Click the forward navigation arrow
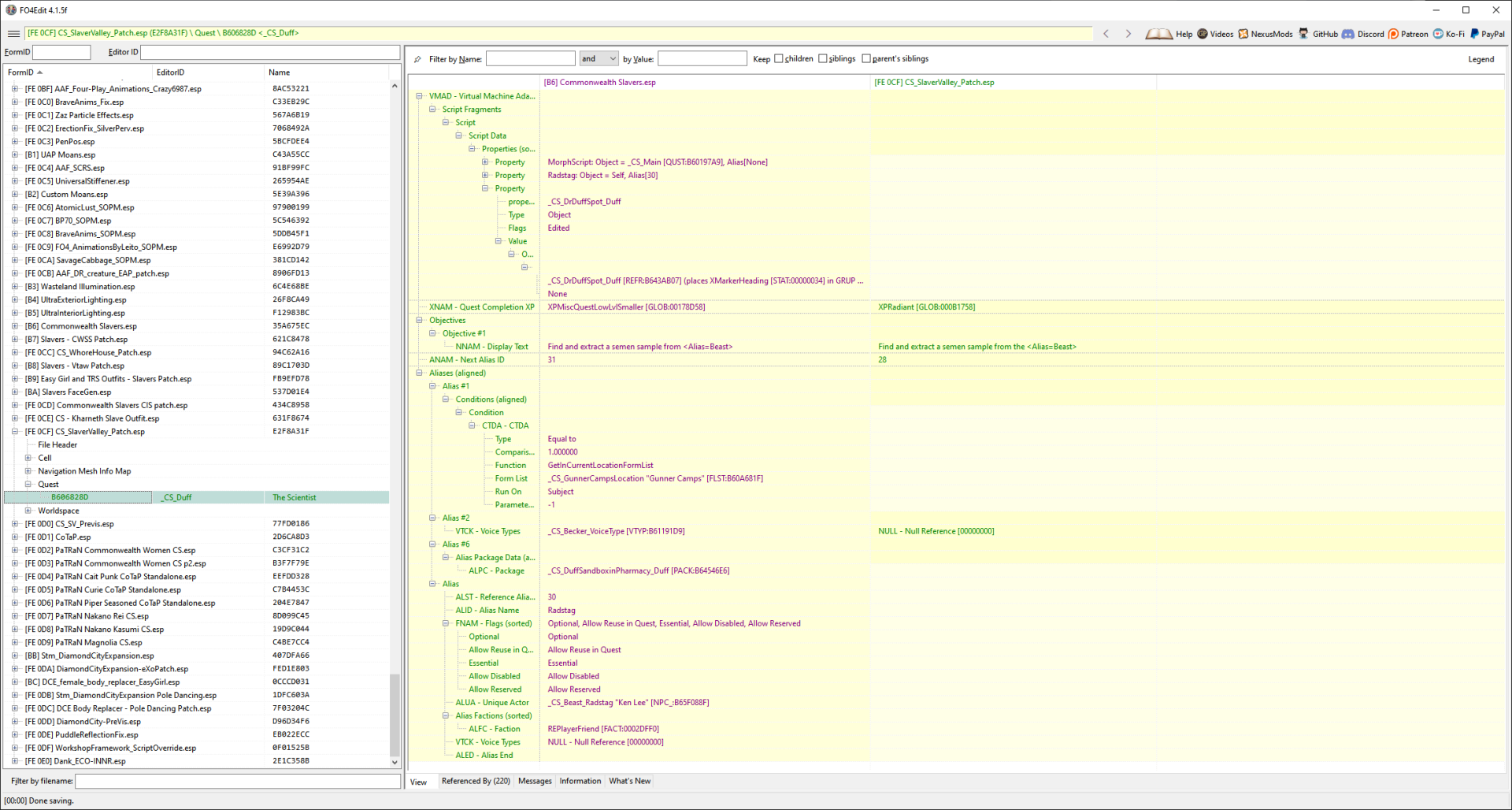The width and height of the screenshot is (1512, 810). pos(1128,33)
